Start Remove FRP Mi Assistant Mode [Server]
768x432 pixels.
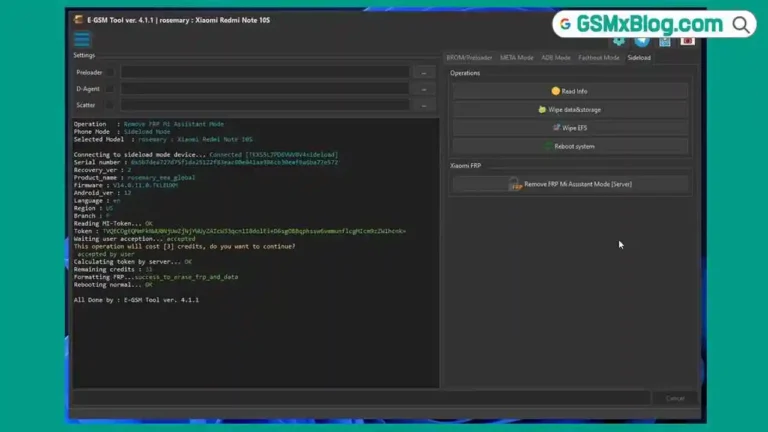click(x=570, y=184)
